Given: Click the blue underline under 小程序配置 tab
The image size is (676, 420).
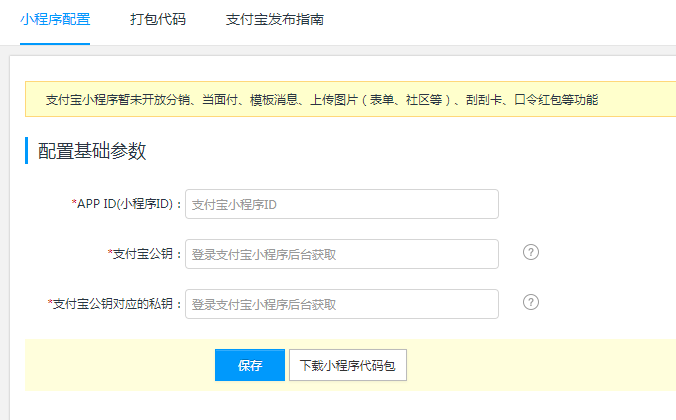Looking at the screenshot, I should pos(55,43).
